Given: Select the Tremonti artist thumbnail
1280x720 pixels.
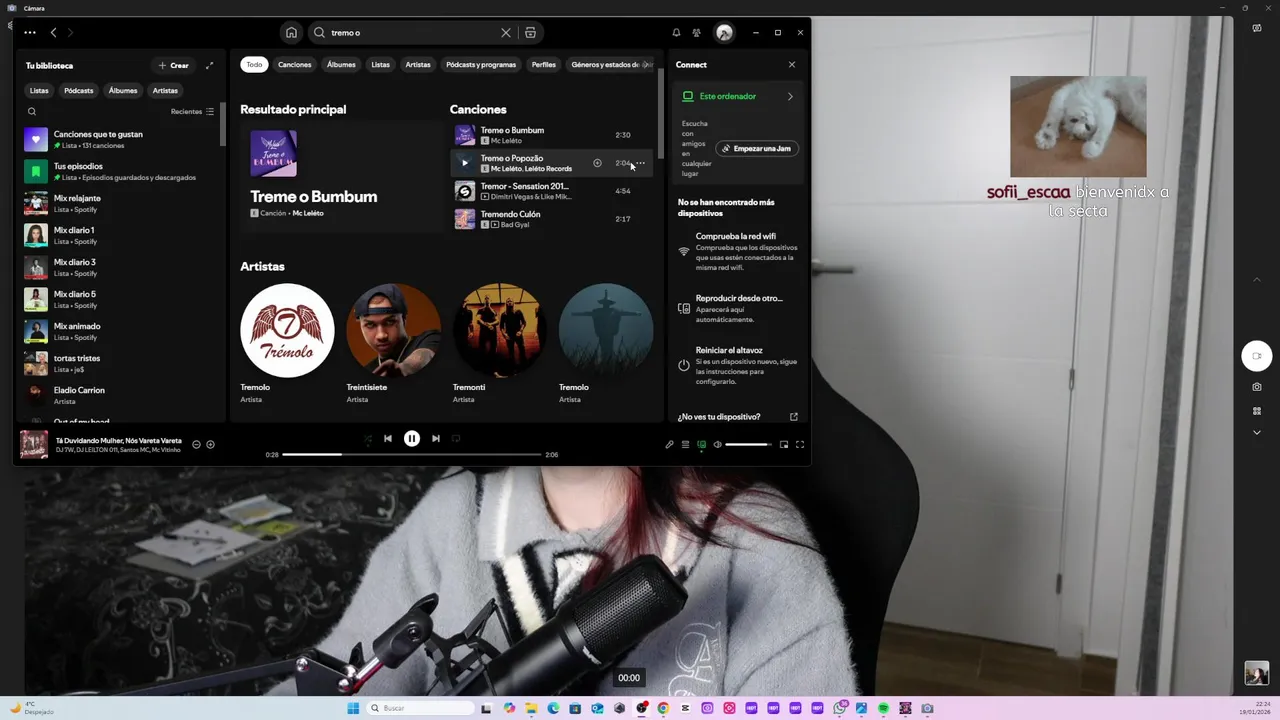Looking at the screenshot, I should (499, 330).
